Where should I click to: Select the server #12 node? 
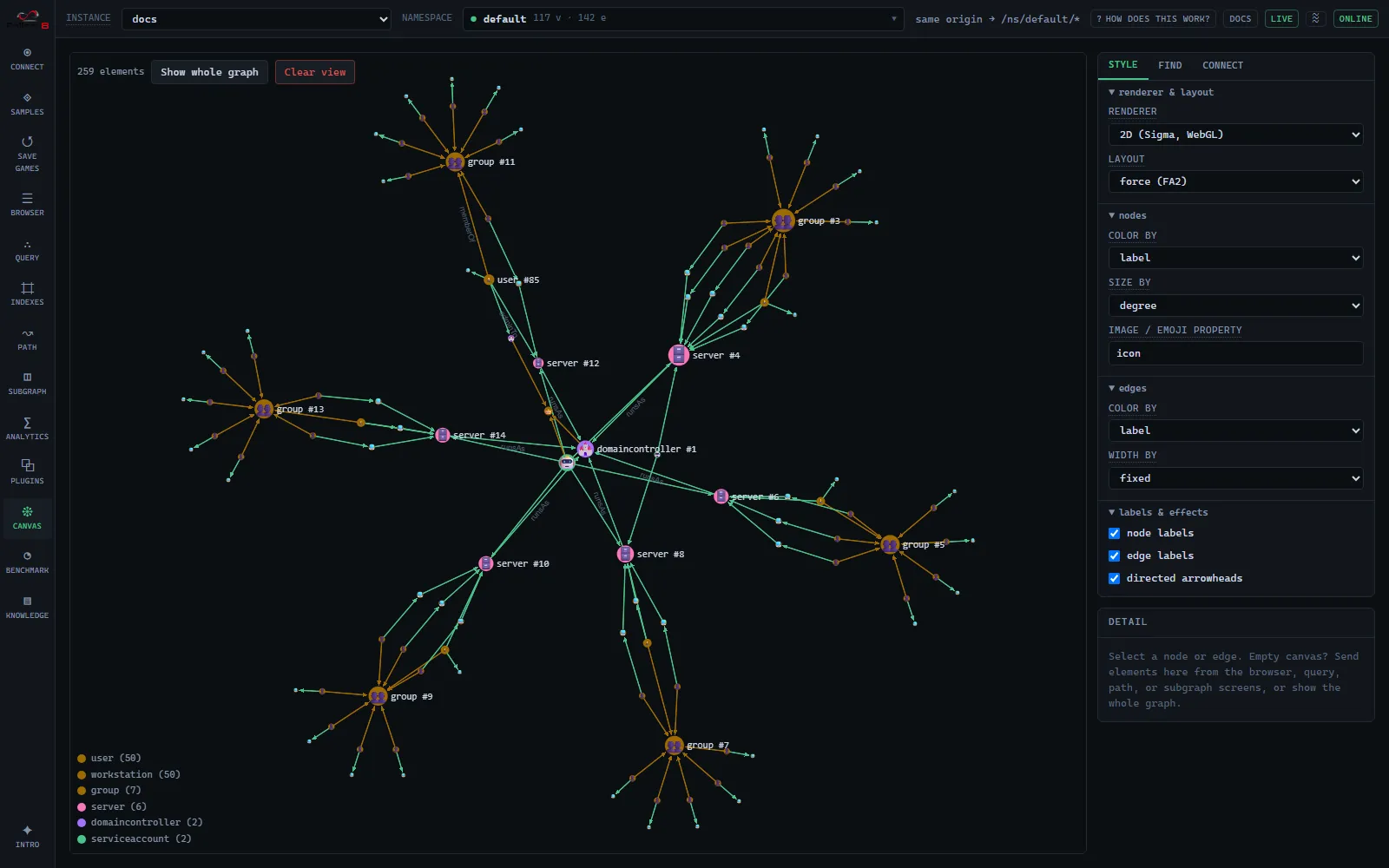538,363
